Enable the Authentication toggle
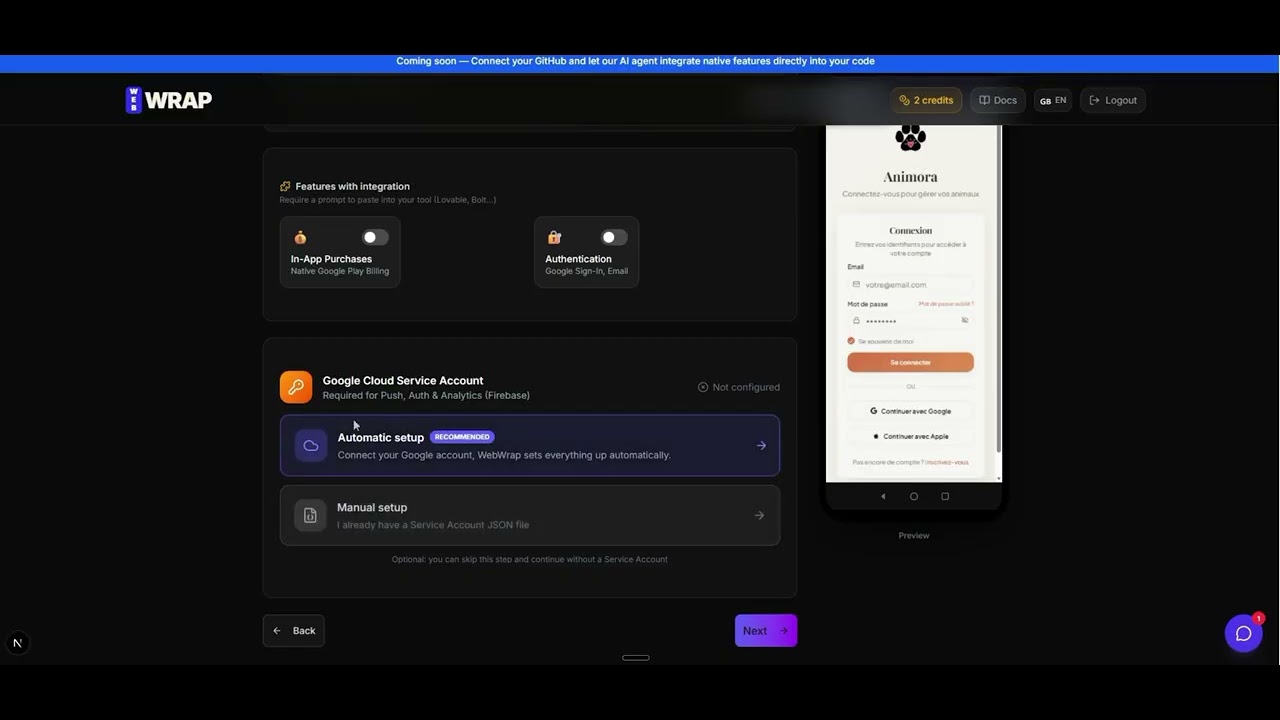The width and height of the screenshot is (1280, 720). pyautogui.click(x=614, y=237)
